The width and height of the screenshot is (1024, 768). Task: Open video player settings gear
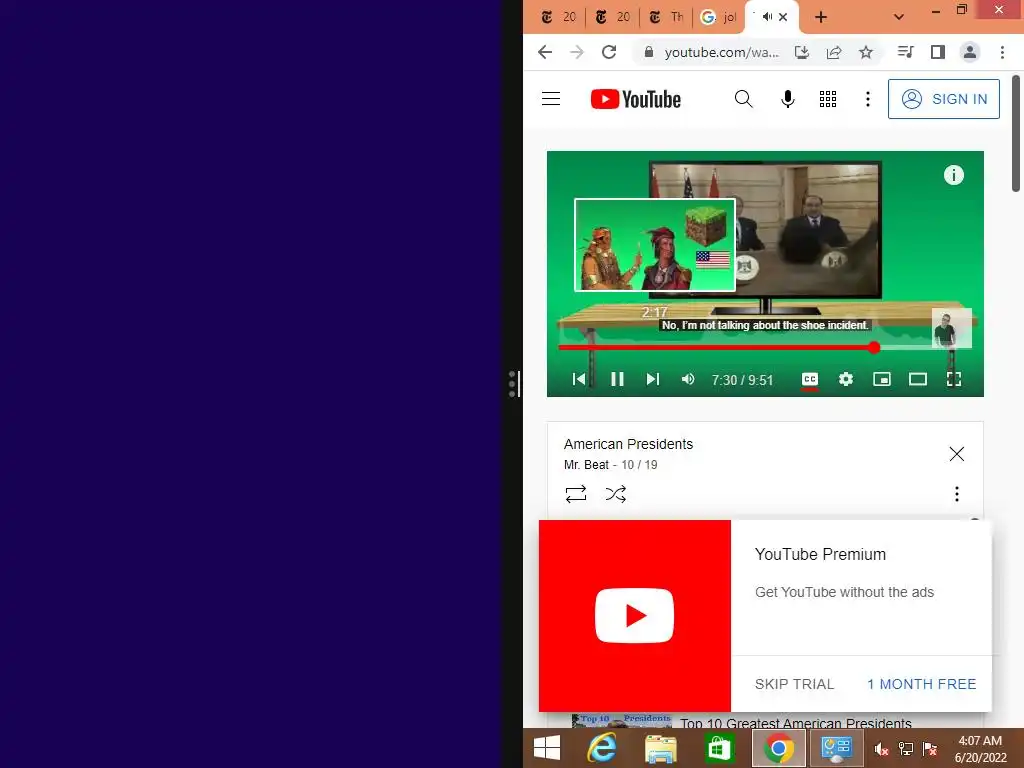tap(846, 379)
